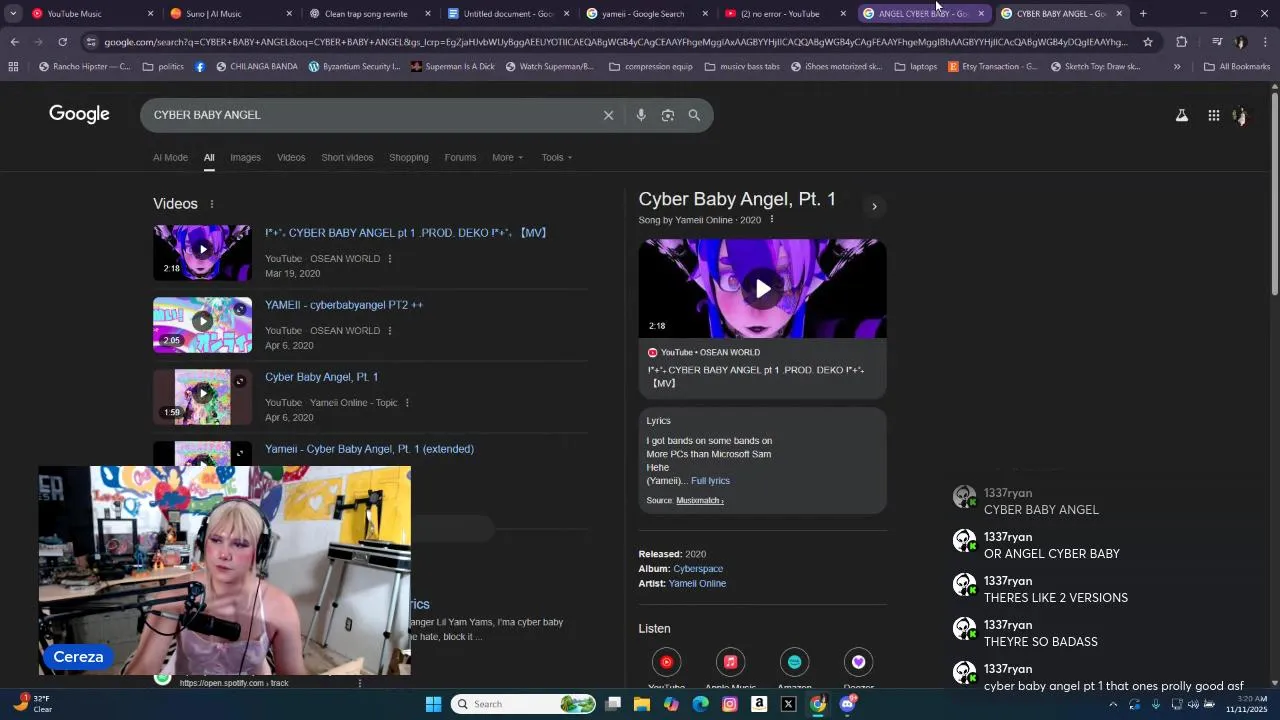Viewport: 1280px width, 720px height.
Task: Open Discord from taskbar
Action: tap(848, 704)
